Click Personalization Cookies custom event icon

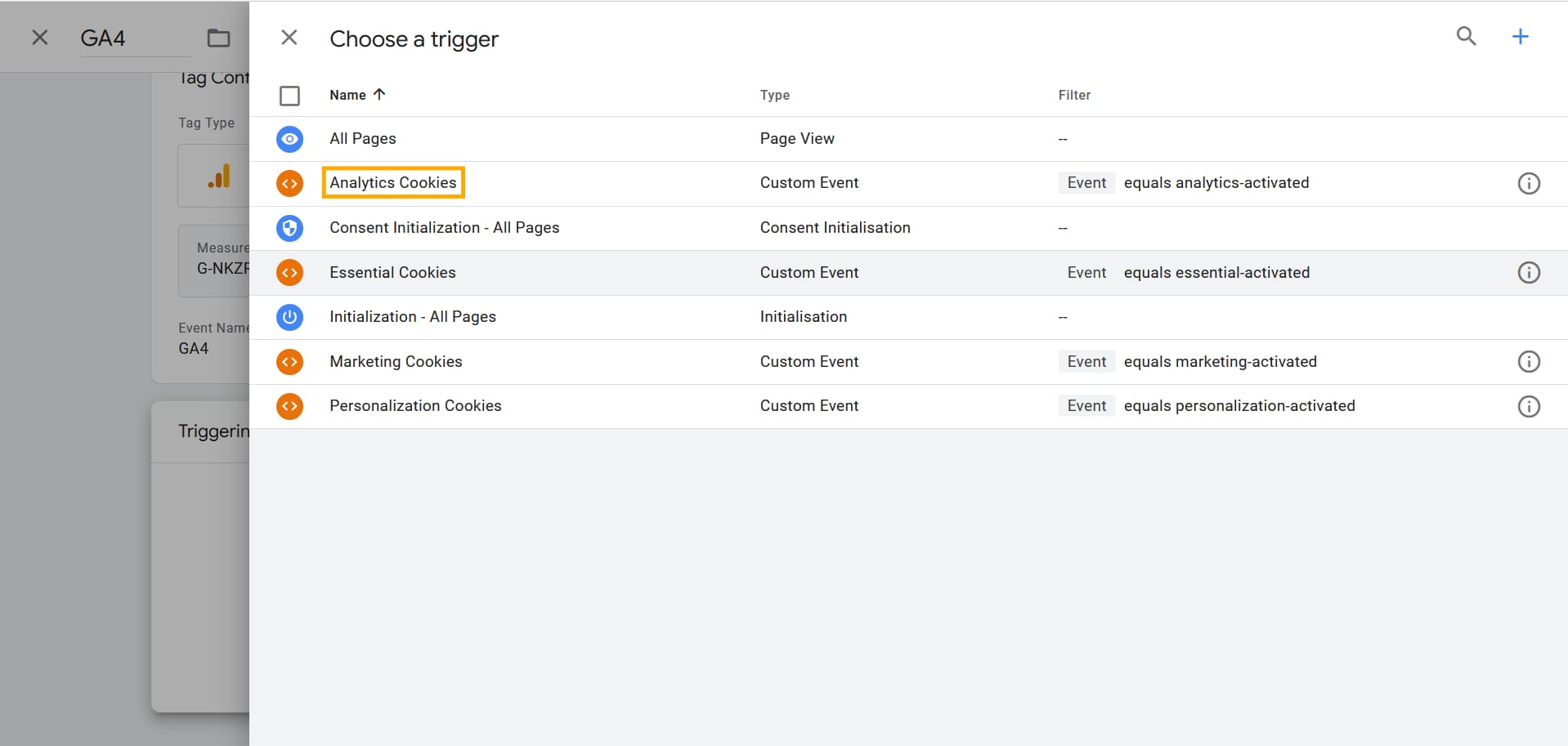pos(289,406)
